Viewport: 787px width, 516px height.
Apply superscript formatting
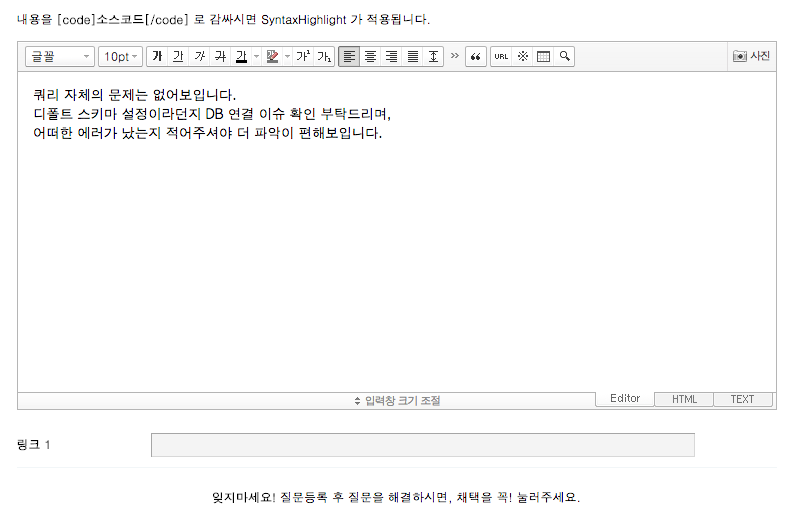pos(303,56)
